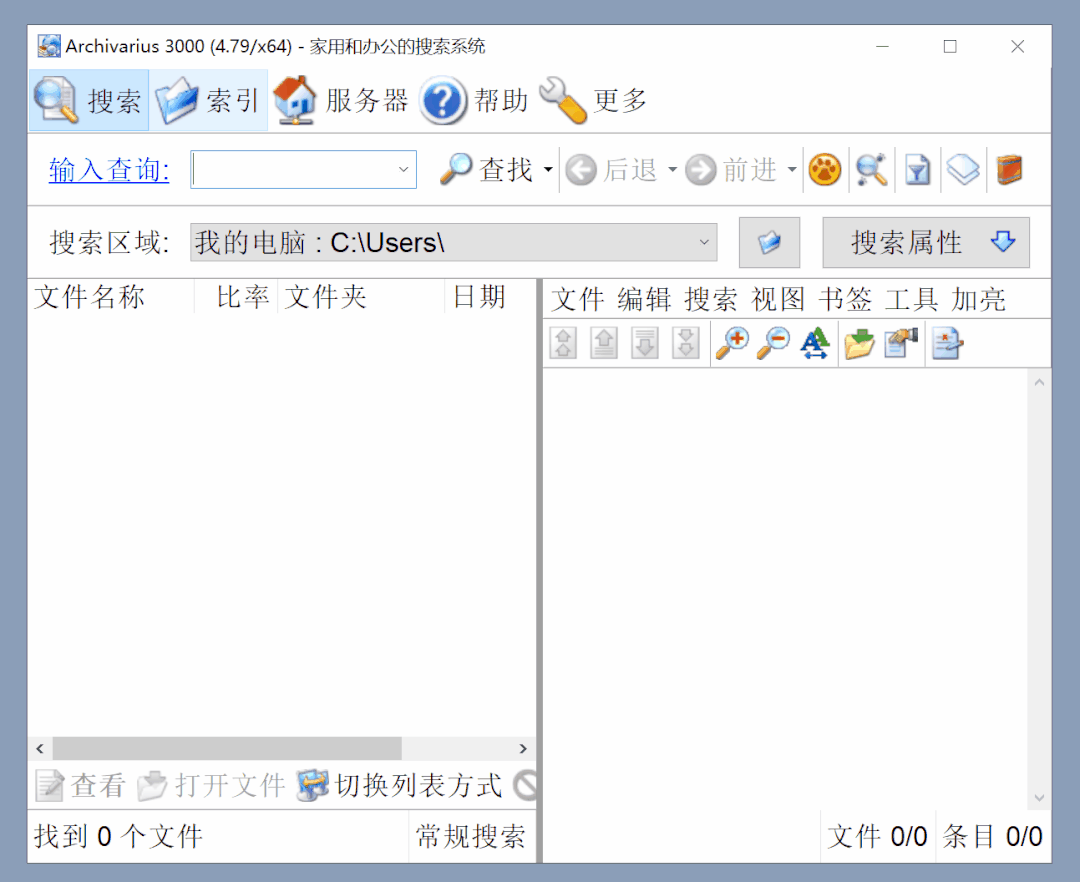The image size is (1080, 882).
Task: Click the 查看 view button
Action: pyautogui.click(x=81, y=786)
